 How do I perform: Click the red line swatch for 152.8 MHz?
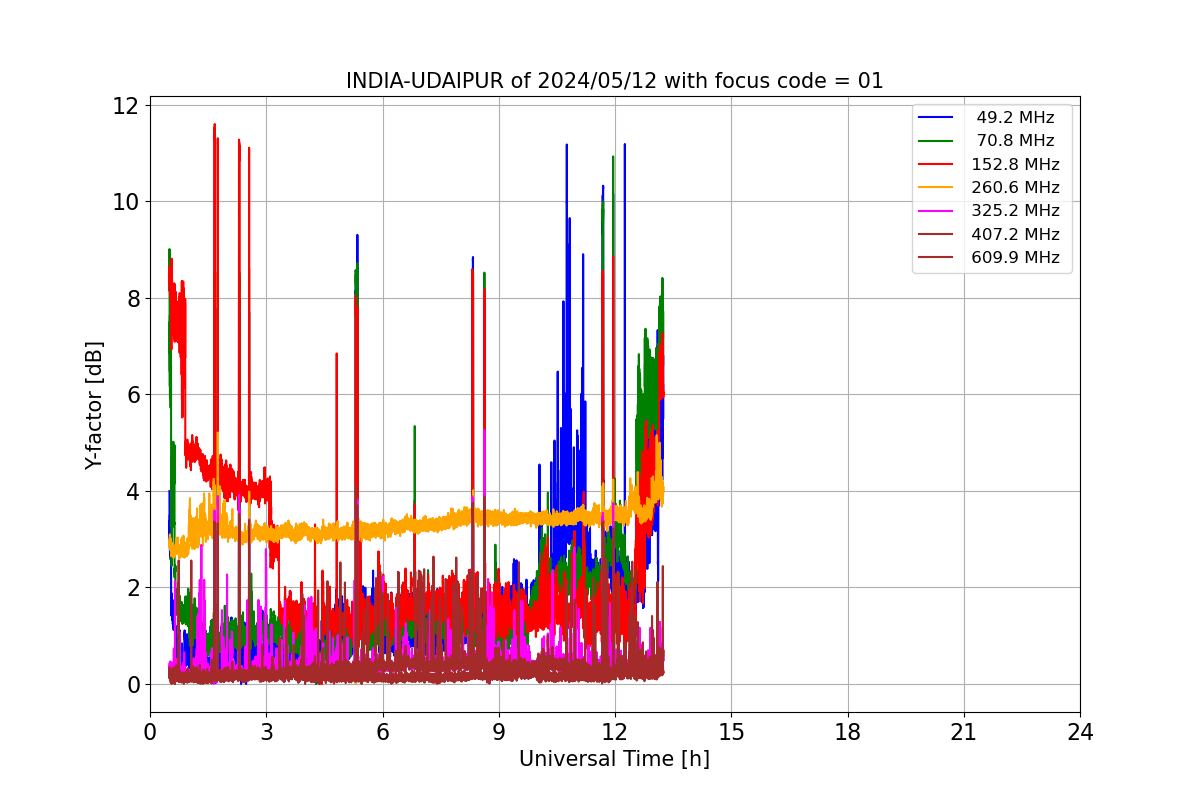935,164
